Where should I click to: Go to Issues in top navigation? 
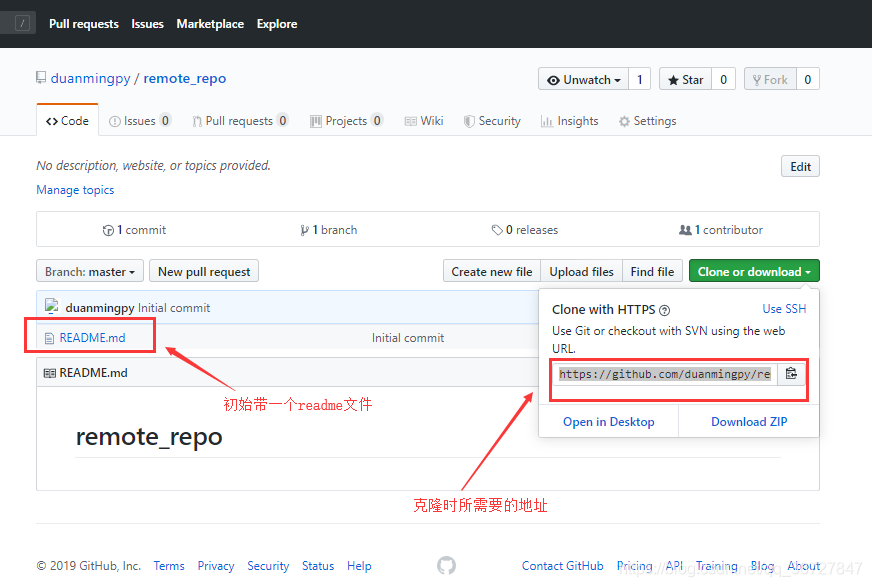coord(147,24)
